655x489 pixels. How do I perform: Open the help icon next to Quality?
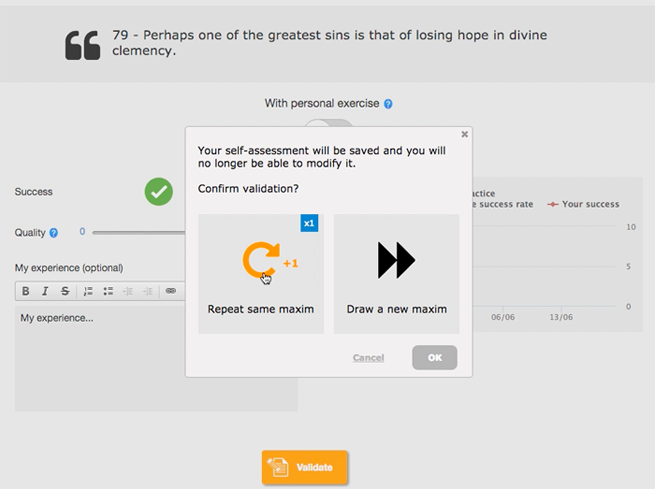click(53, 233)
